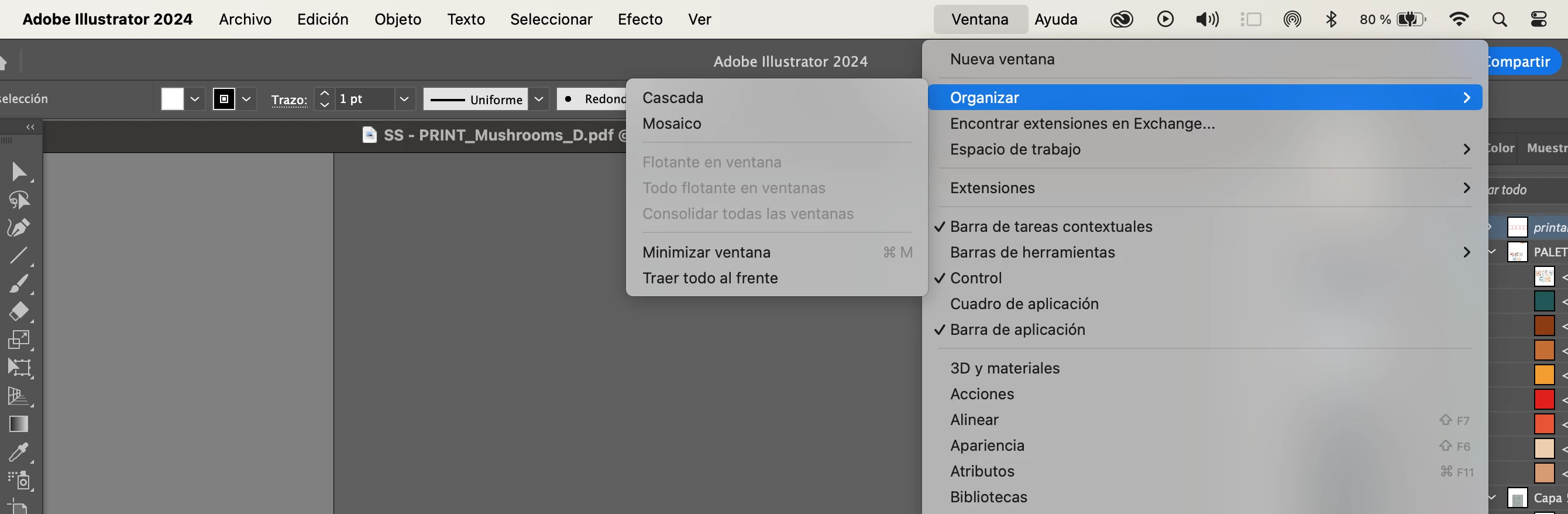Click the stroke color swatch box

click(224, 99)
